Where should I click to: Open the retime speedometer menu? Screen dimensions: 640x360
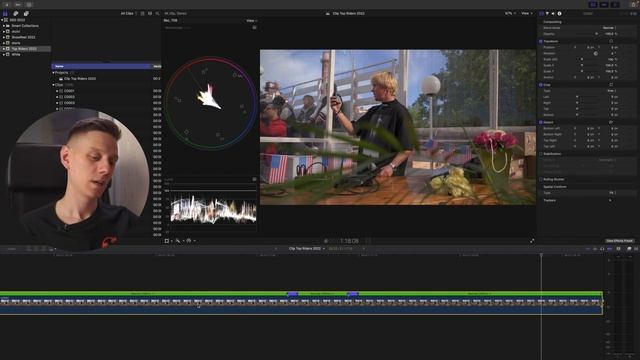click(x=189, y=241)
